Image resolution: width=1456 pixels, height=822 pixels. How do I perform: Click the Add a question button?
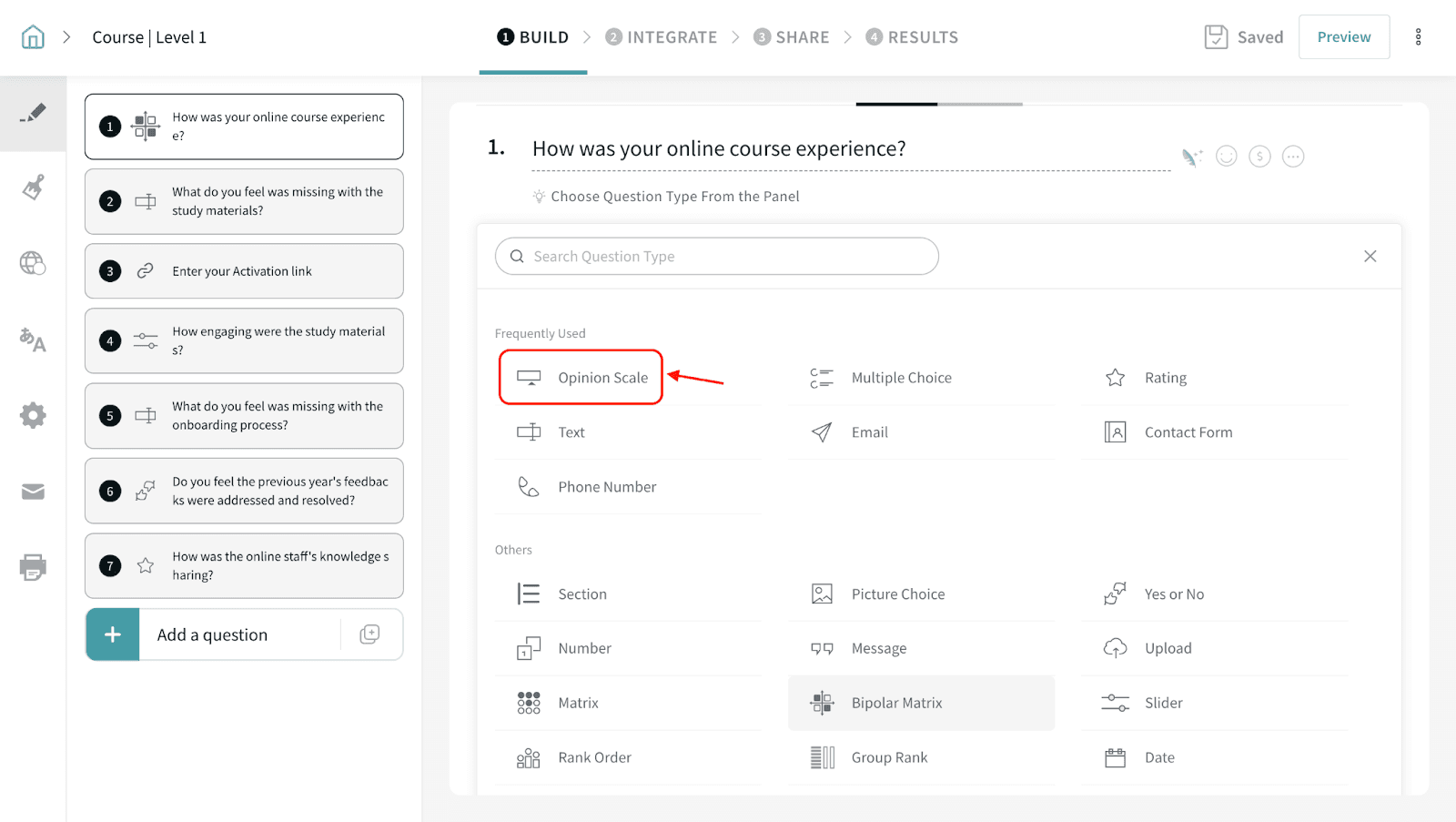212,634
